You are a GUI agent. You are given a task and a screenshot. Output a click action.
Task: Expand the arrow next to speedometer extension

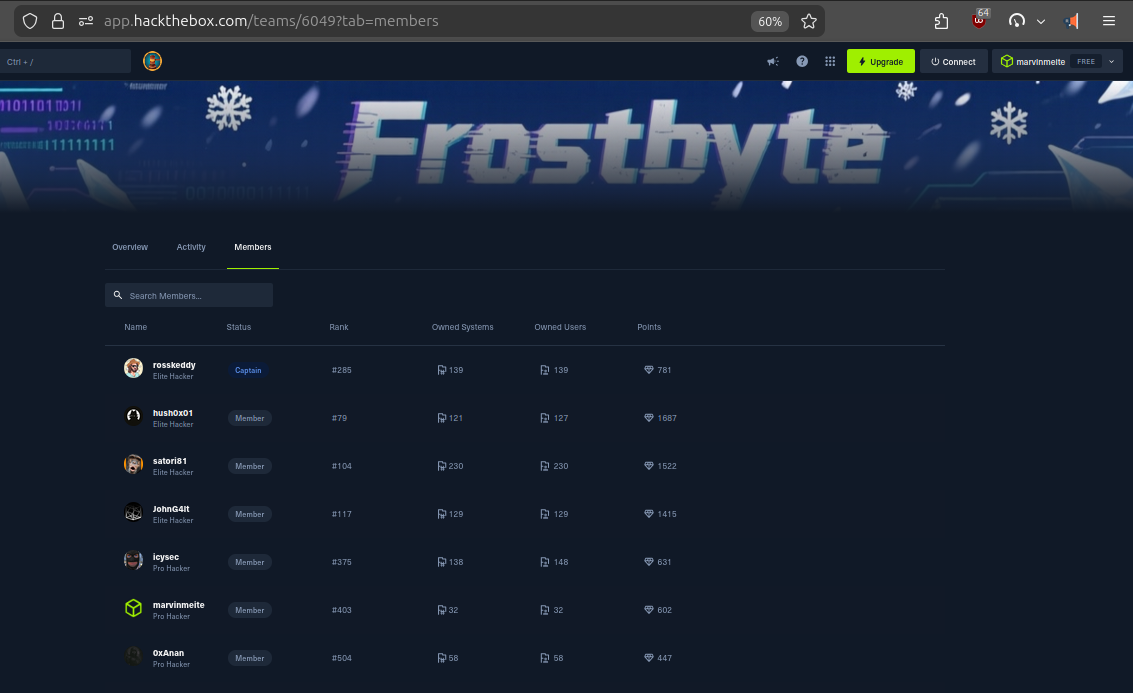pyautogui.click(x=1041, y=21)
